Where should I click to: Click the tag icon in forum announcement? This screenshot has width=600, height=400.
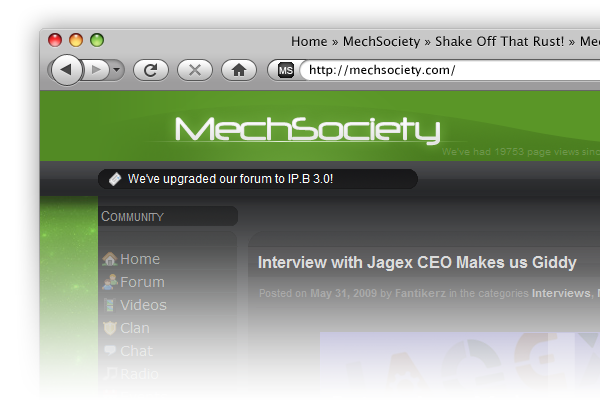click(x=115, y=179)
